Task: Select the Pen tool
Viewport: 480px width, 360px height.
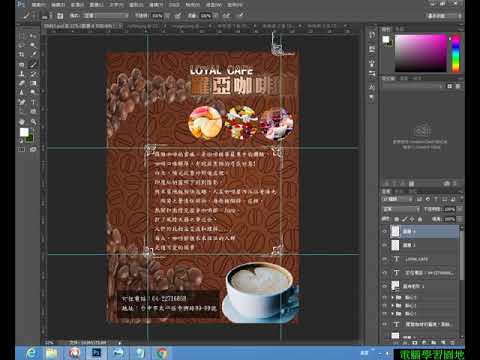Action: click(22, 102)
